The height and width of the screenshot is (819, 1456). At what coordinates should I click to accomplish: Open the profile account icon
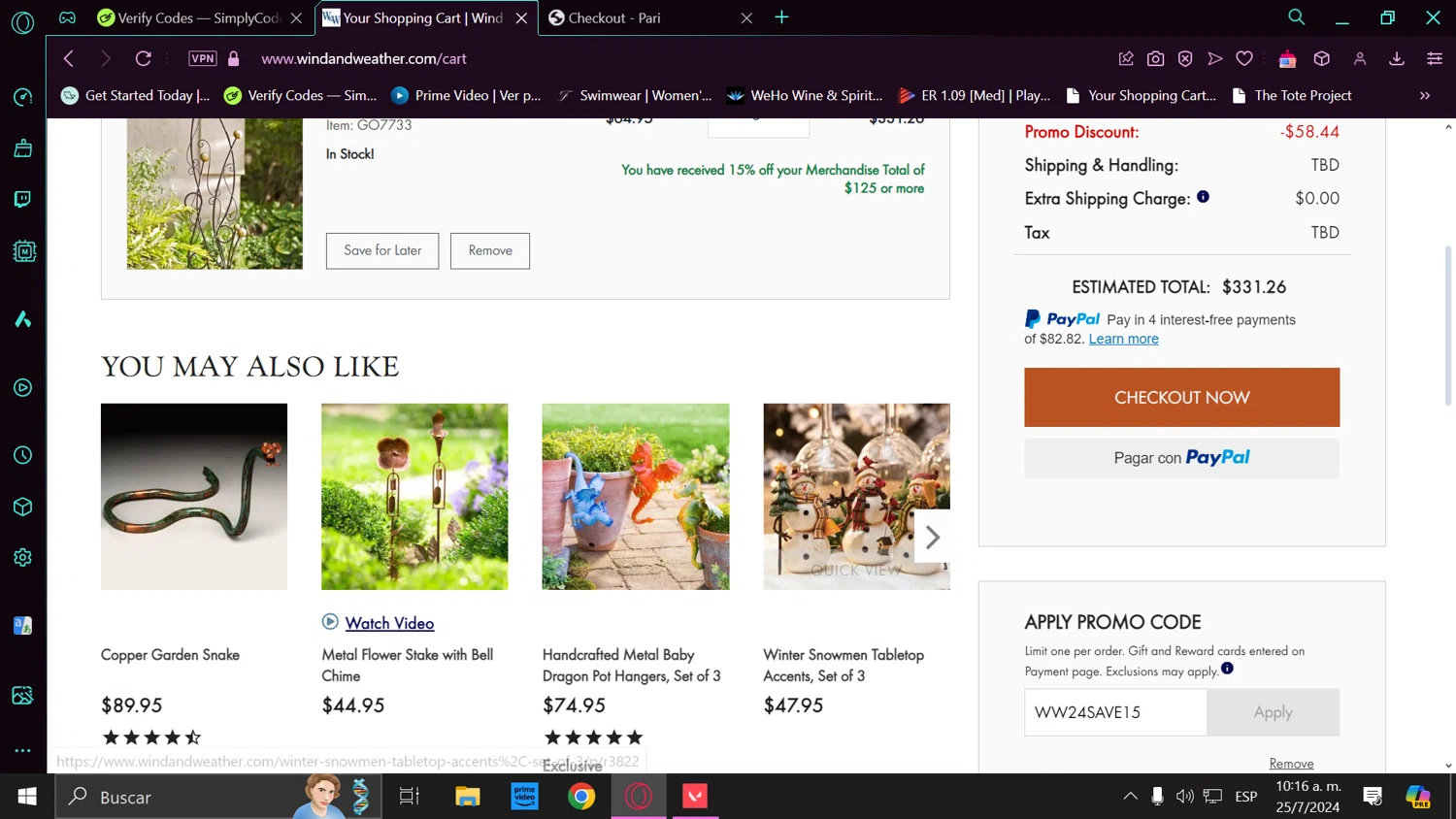pyautogui.click(x=1360, y=59)
